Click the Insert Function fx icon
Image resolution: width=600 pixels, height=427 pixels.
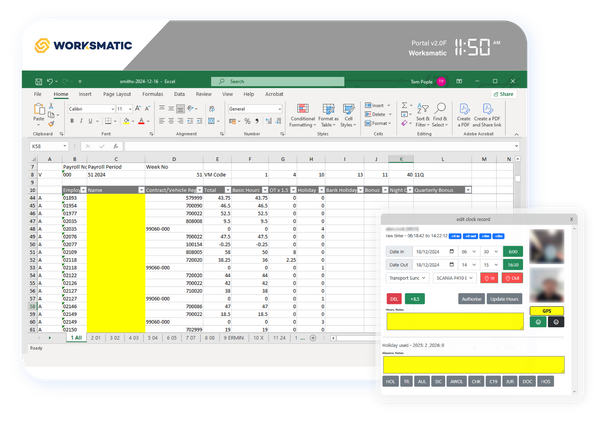click(115, 146)
